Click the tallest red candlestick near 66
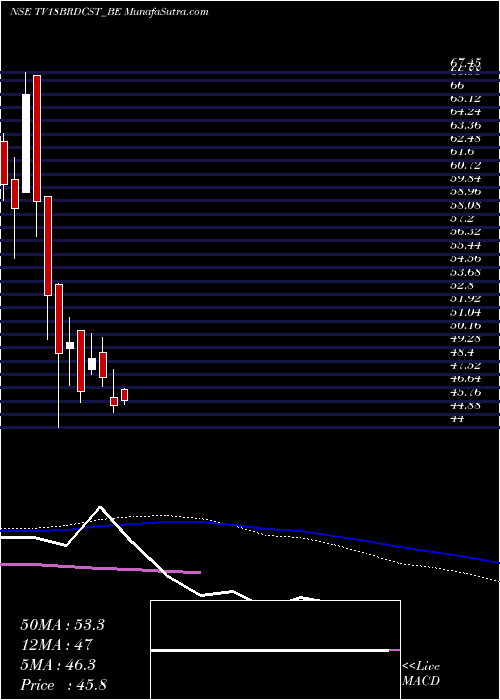 (x=37, y=138)
